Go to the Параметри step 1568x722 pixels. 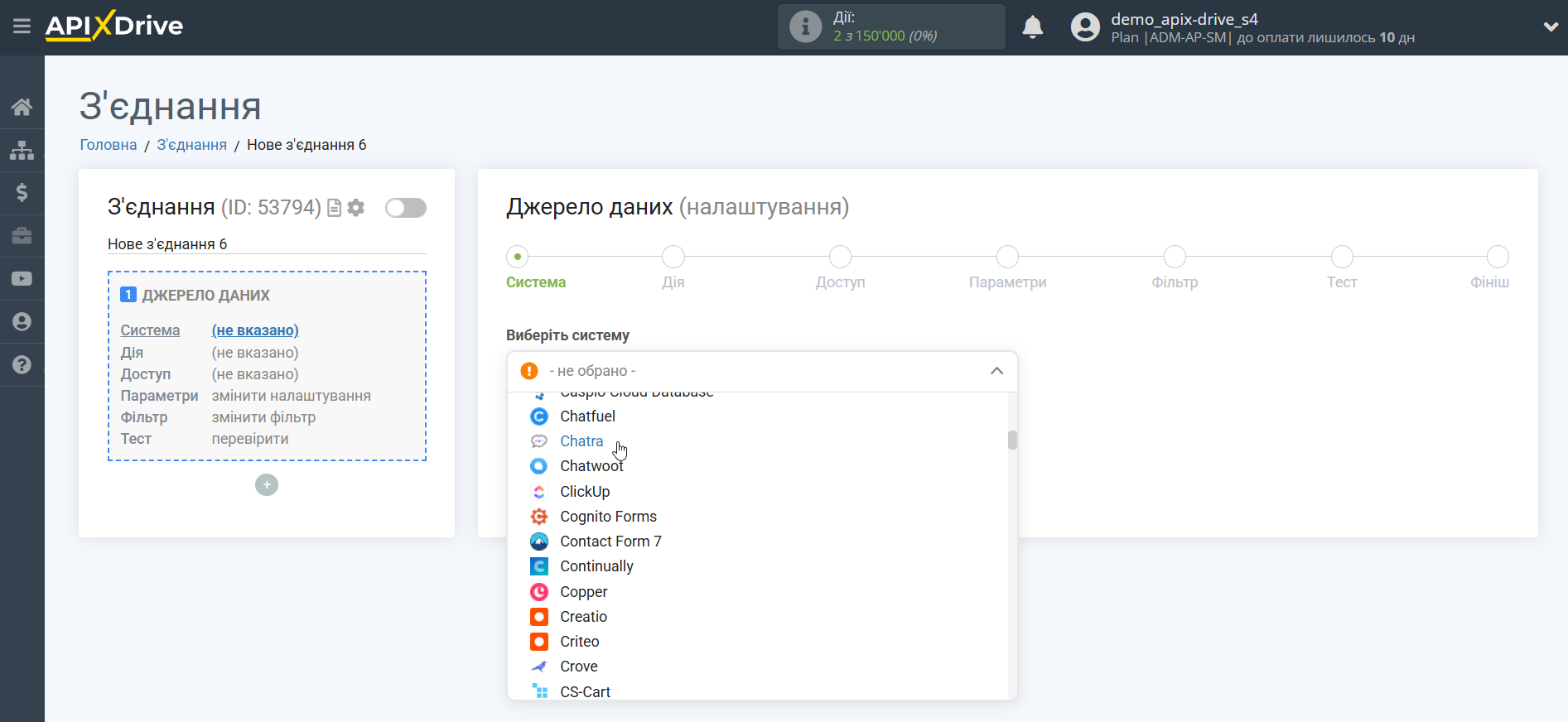pos(1008,257)
